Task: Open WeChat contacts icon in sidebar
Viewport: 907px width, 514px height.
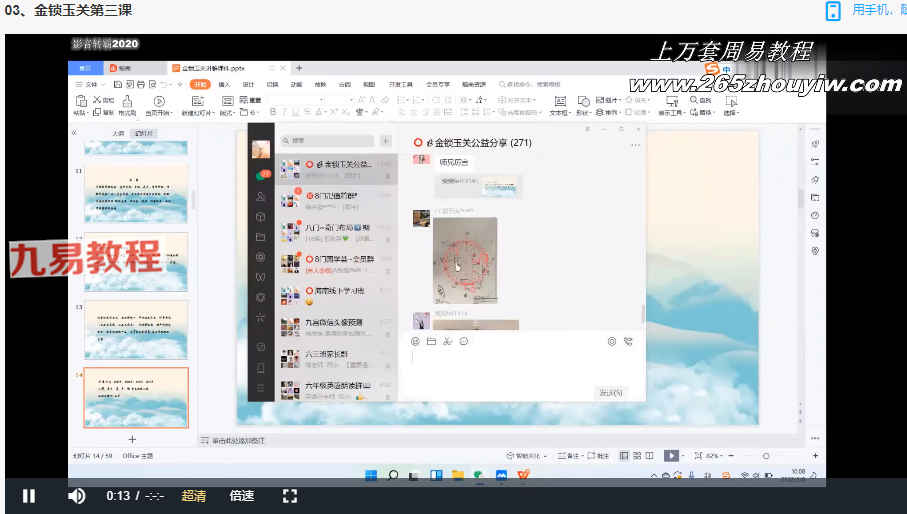Action: coord(261,196)
